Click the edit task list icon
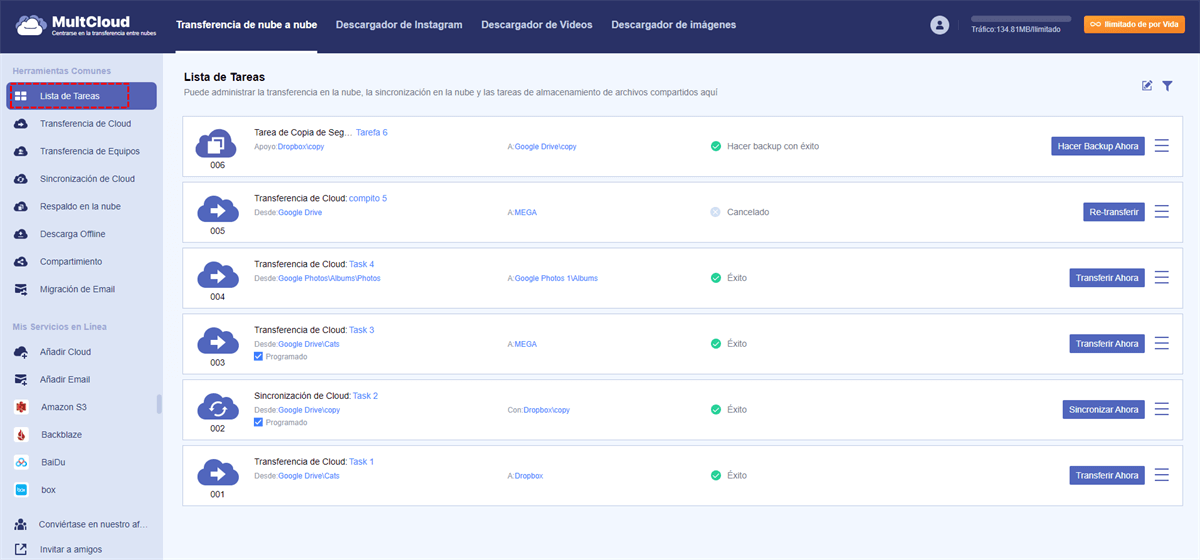Viewport: 1200px width, 560px height. (1147, 86)
